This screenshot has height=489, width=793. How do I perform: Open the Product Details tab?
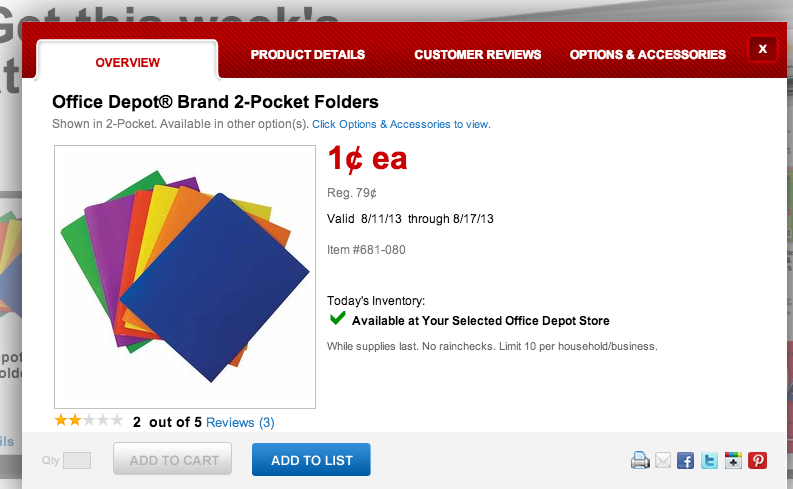pos(307,55)
